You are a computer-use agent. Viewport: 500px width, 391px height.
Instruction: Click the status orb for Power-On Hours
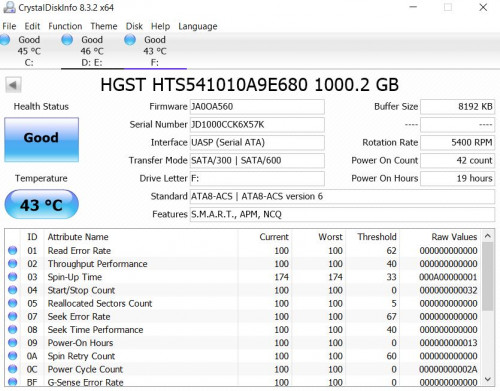13,343
